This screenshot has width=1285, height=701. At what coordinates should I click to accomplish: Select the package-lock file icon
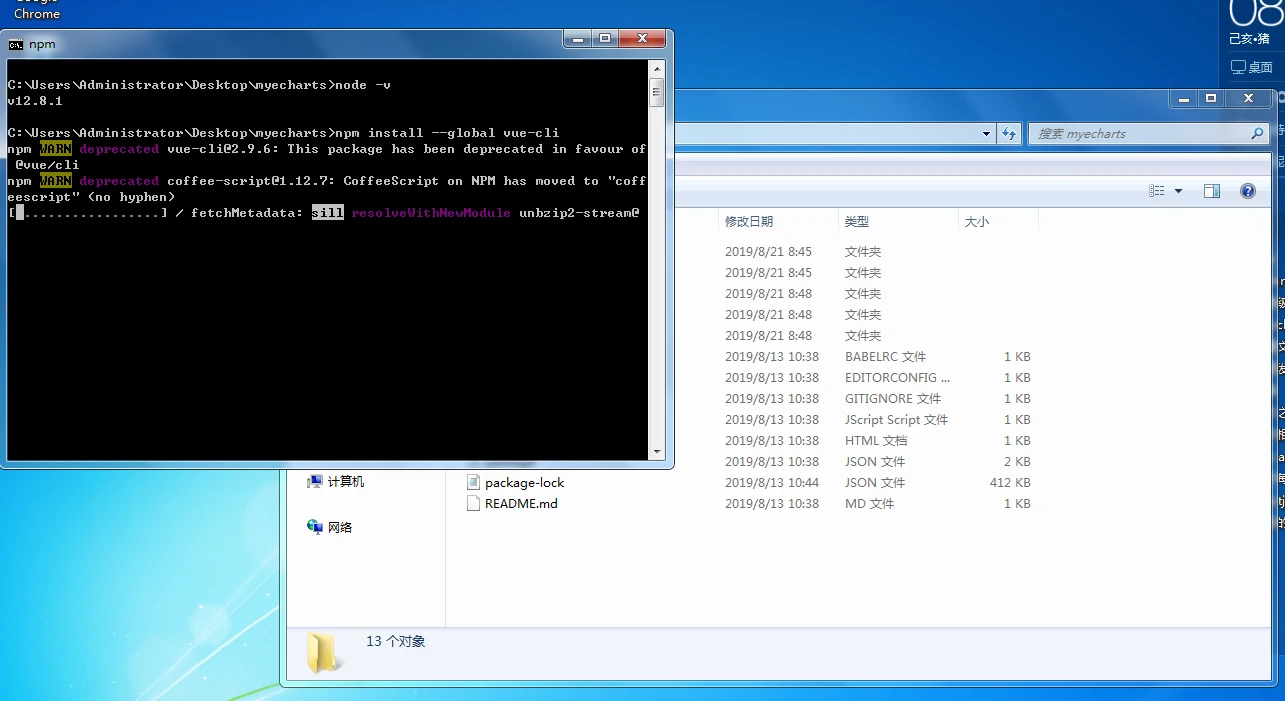474,483
